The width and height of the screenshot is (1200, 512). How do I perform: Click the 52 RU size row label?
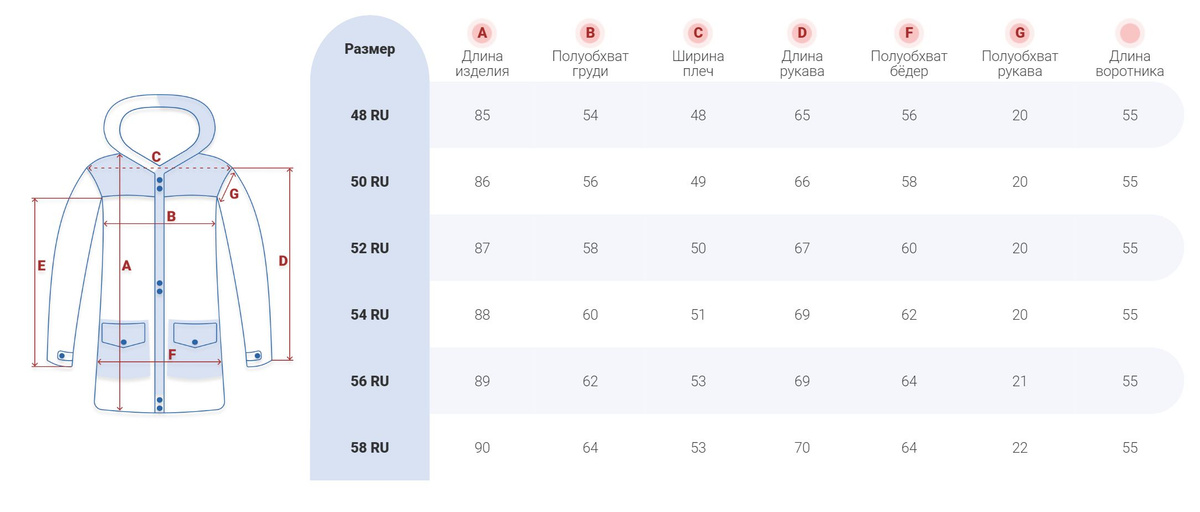click(x=369, y=248)
